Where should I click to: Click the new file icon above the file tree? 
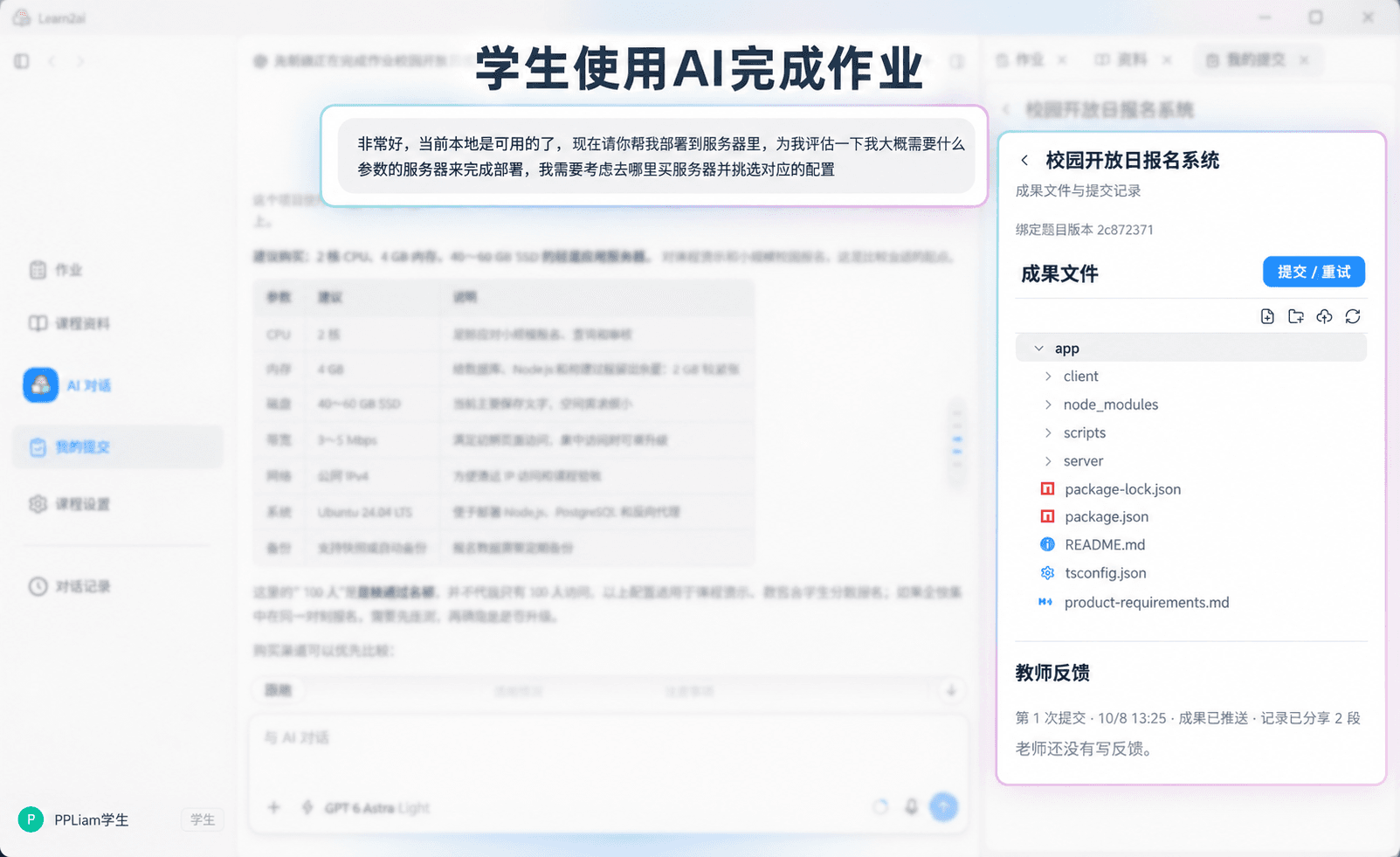click(x=1267, y=316)
